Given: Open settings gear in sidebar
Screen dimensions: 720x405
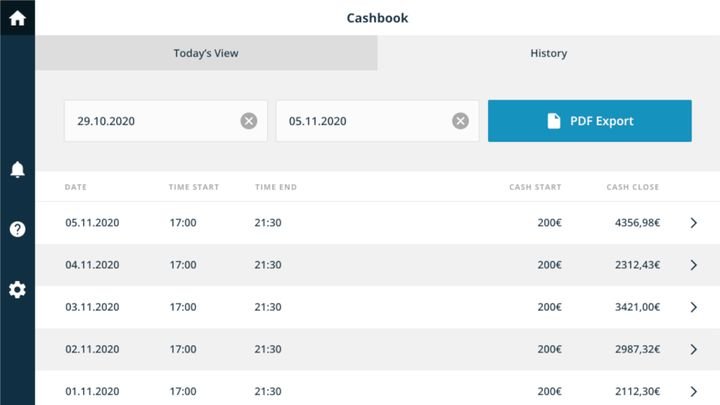Looking at the screenshot, I should 17,290.
